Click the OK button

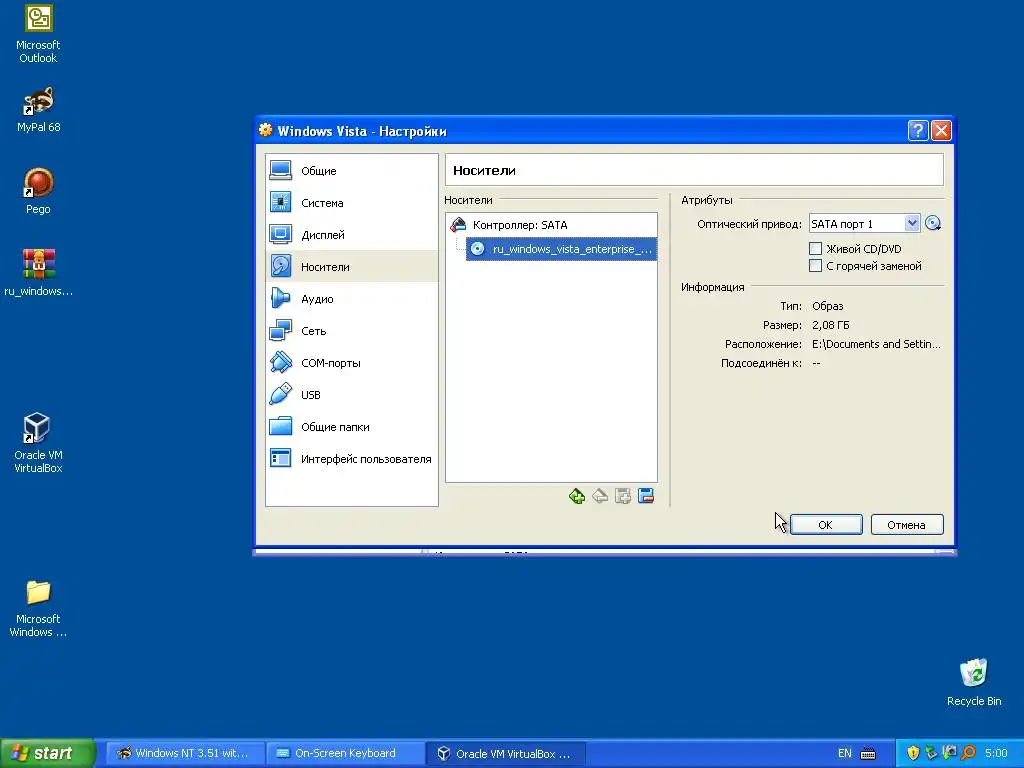[x=826, y=524]
